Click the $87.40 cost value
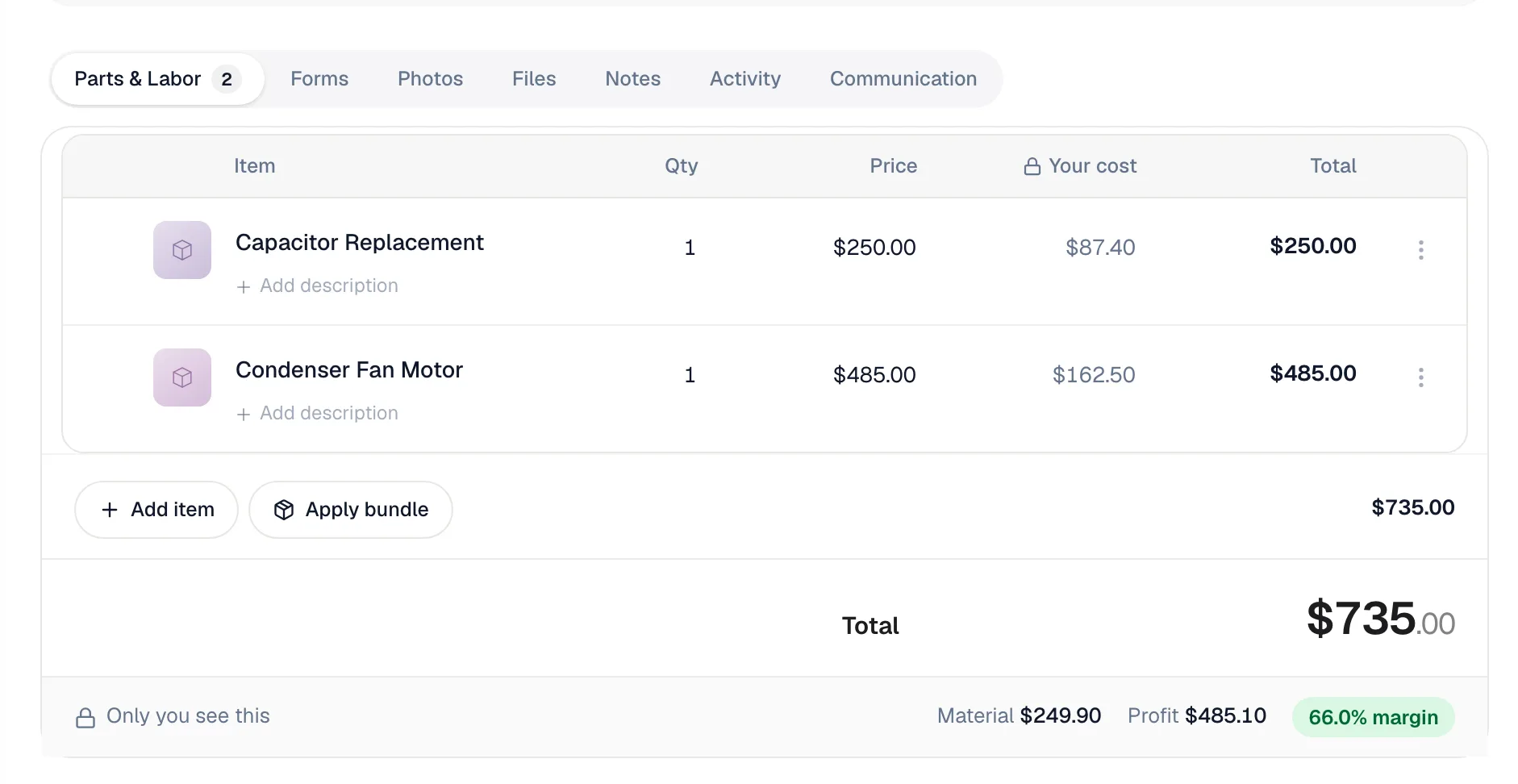This screenshot has width=1518, height=784. click(x=1100, y=248)
